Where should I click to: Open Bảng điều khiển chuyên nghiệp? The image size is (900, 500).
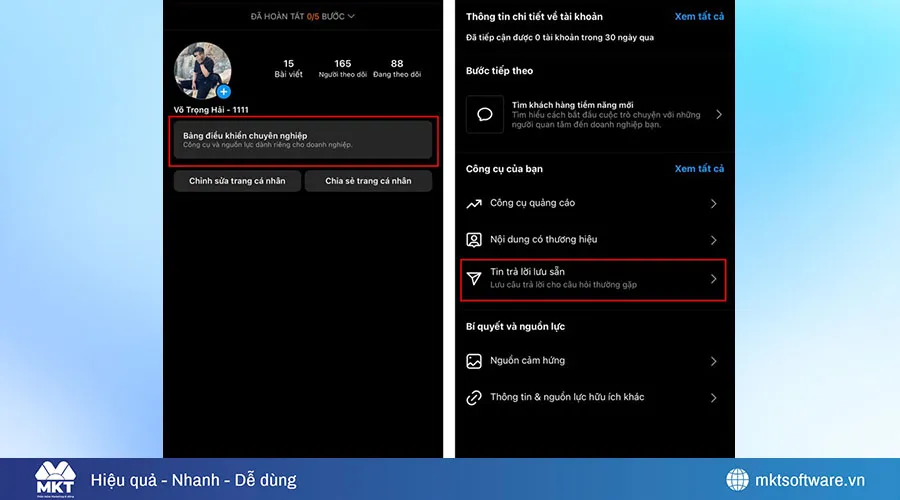303,139
